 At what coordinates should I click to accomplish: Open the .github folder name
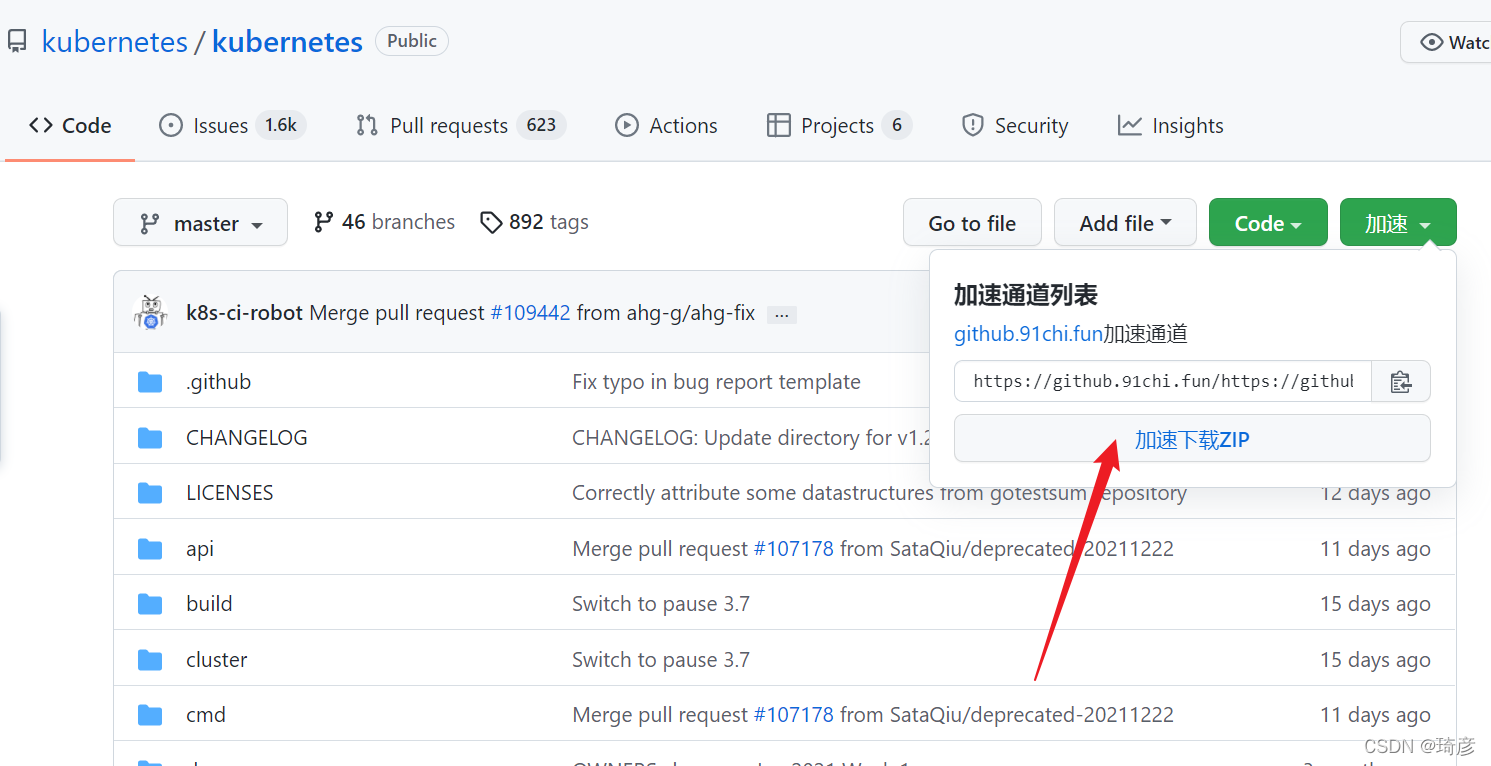tap(218, 382)
